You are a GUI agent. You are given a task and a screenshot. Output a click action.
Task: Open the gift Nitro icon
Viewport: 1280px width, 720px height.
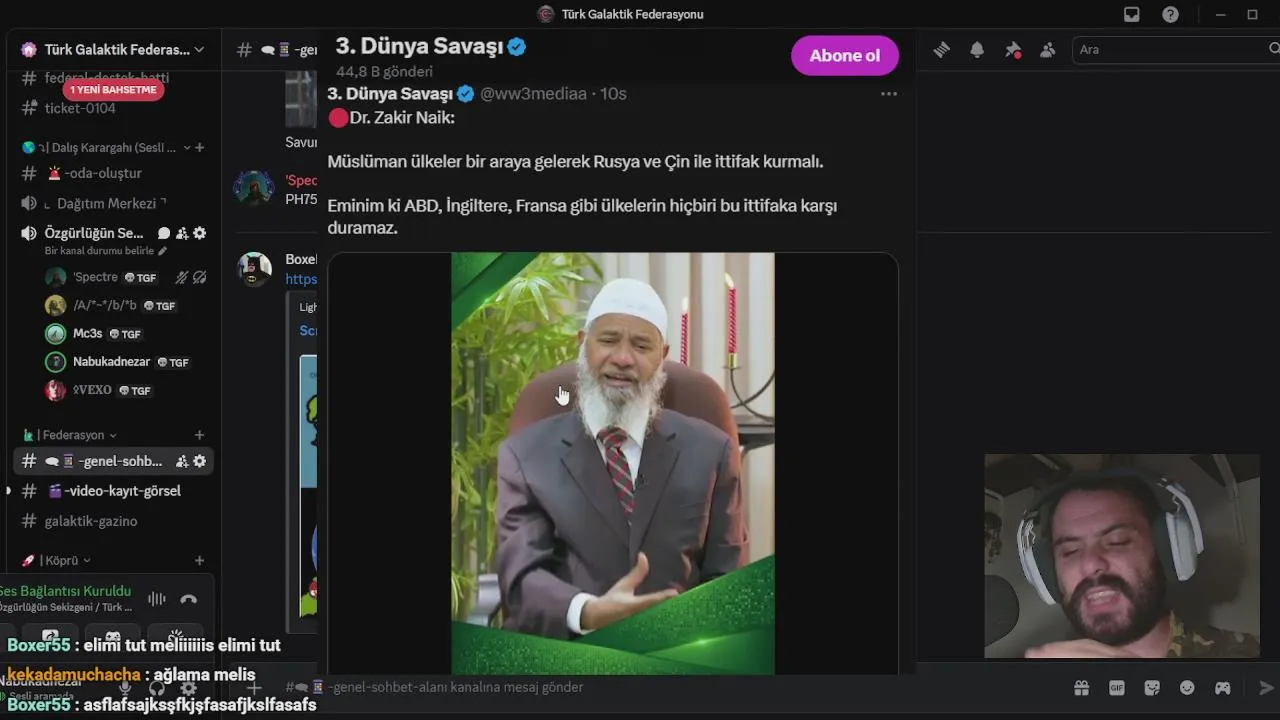(1081, 688)
